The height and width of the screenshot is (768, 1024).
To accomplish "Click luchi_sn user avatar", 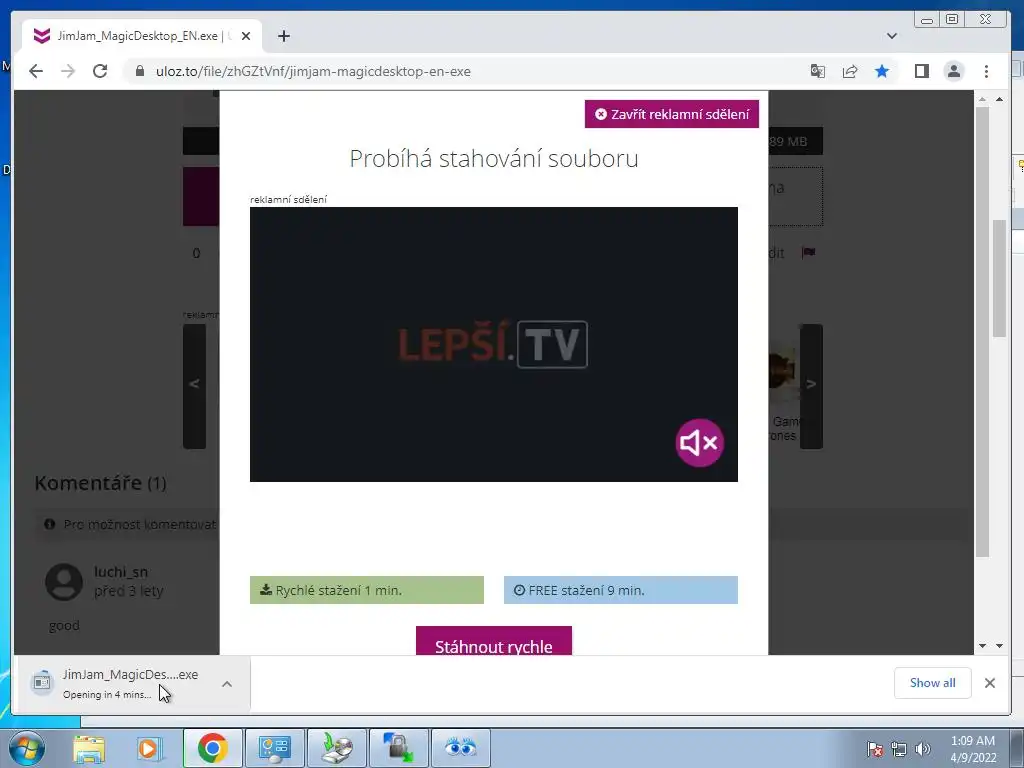I will coord(64,581).
